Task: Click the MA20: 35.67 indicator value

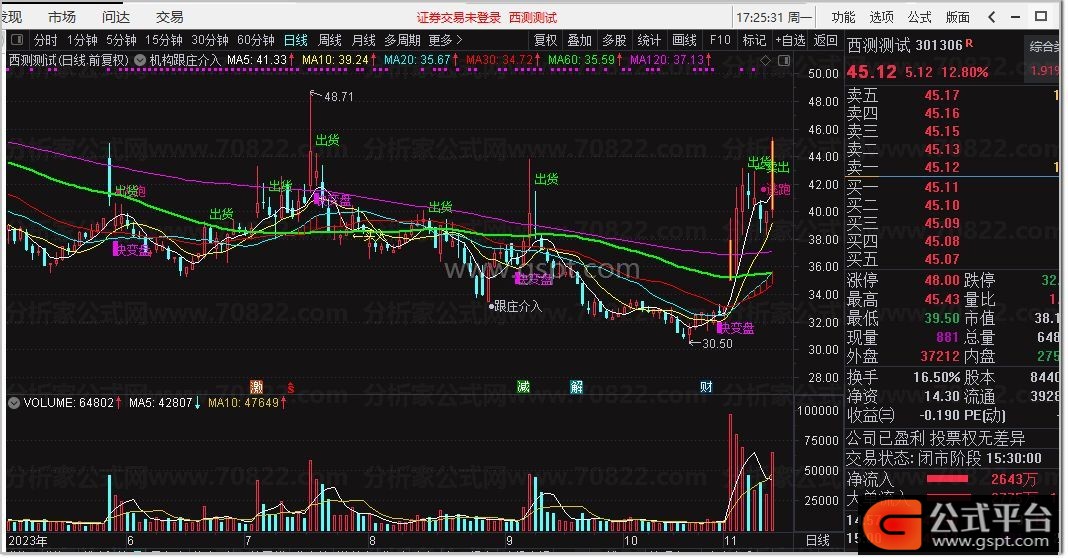Action: pyautogui.click(x=421, y=60)
